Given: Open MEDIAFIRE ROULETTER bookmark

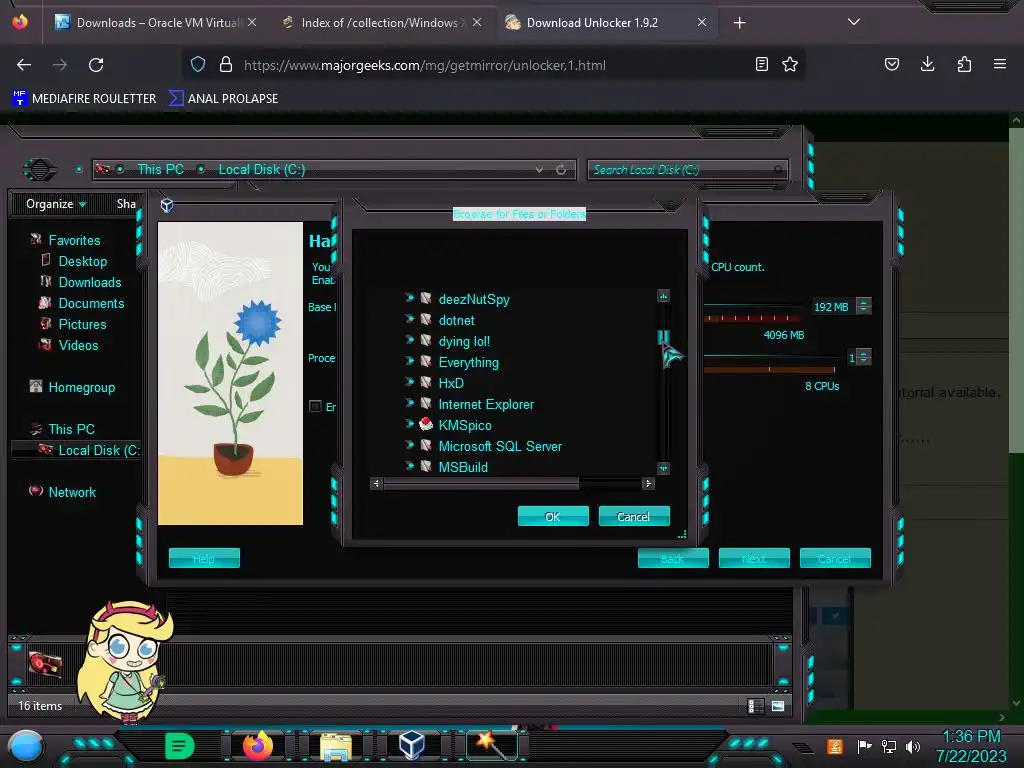Looking at the screenshot, I should point(84,99).
